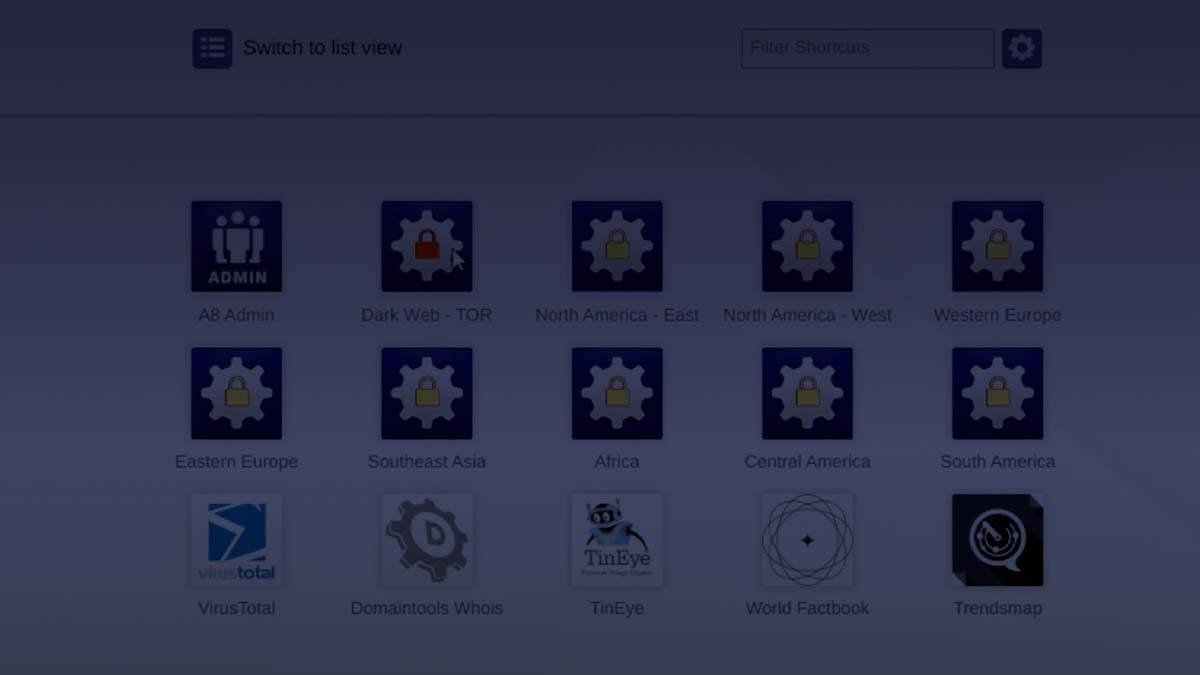Open the North America - East icon
The height and width of the screenshot is (675, 1200).
pyautogui.click(x=617, y=246)
